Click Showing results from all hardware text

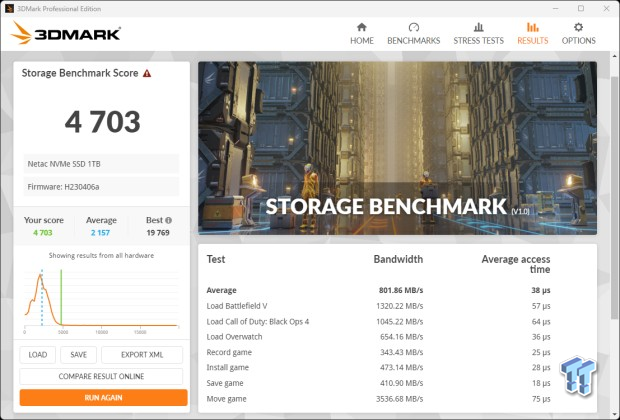coord(101,255)
